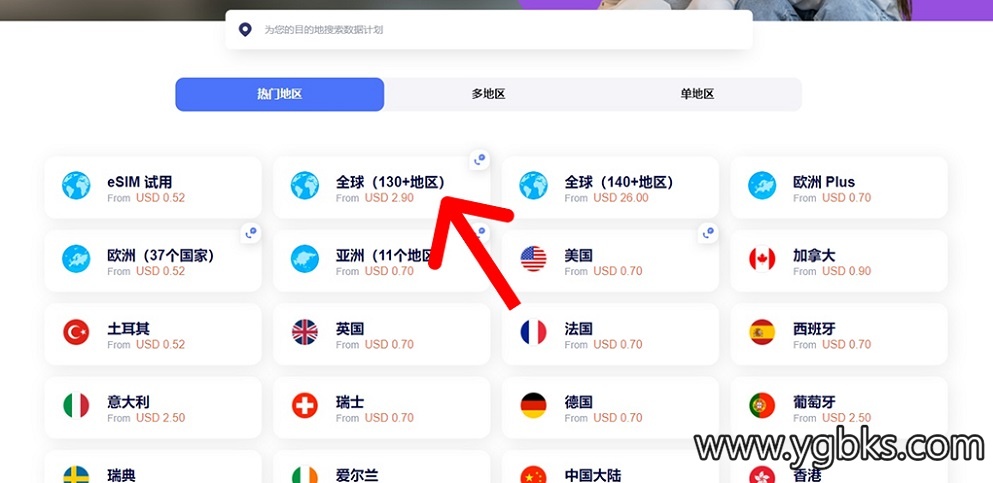Image resolution: width=993 pixels, height=483 pixels.
Task: Open the 西班牙 plan card
Action: pyautogui.click(x=839, y=334)
